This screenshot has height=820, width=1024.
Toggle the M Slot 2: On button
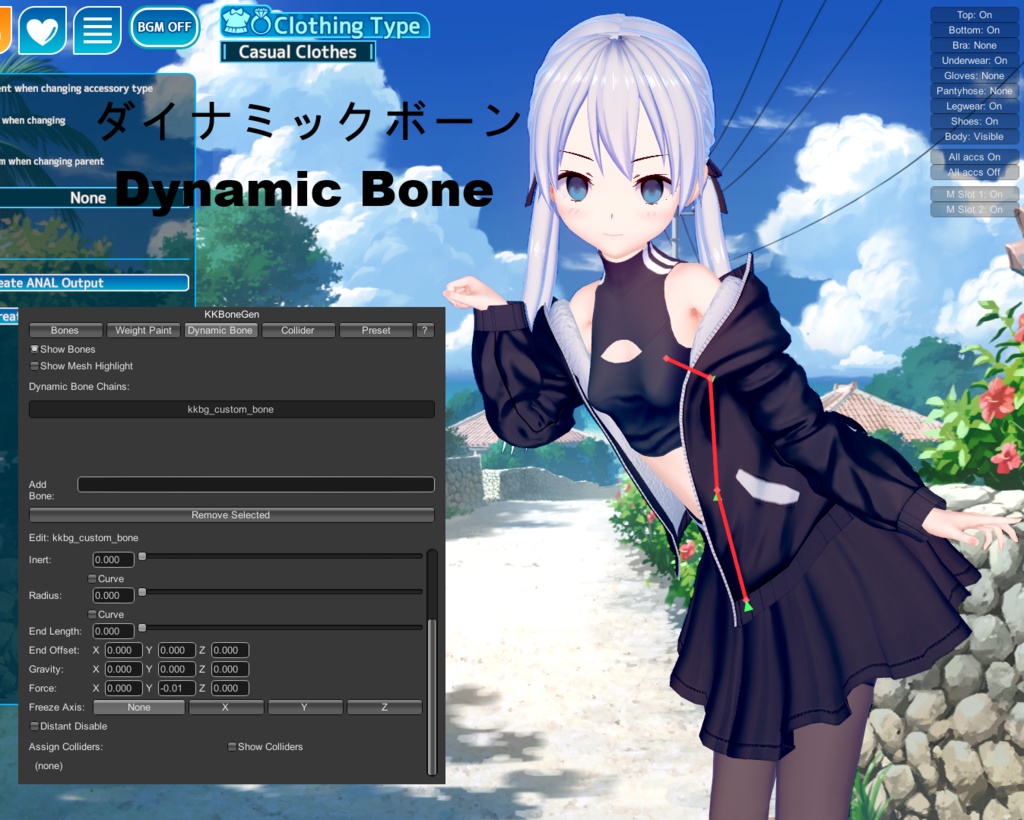974,210
